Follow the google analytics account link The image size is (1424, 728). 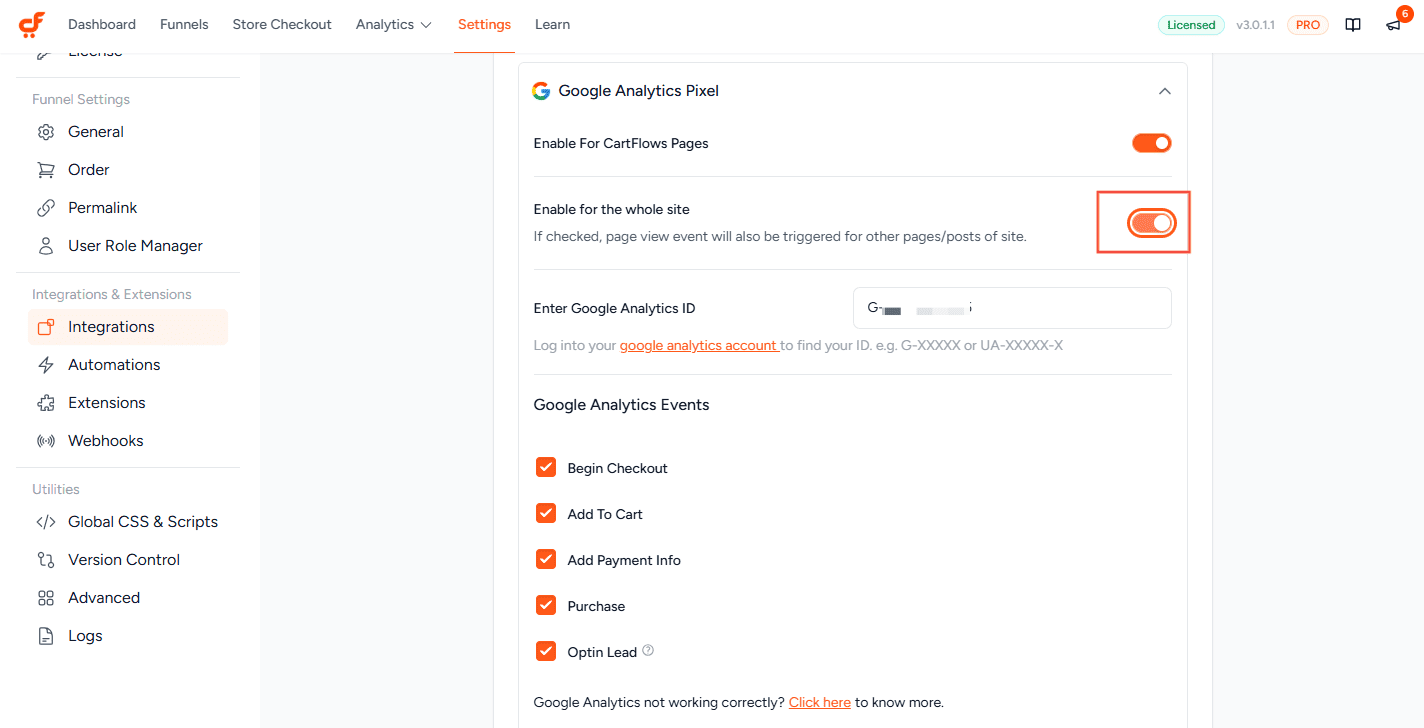699,345
